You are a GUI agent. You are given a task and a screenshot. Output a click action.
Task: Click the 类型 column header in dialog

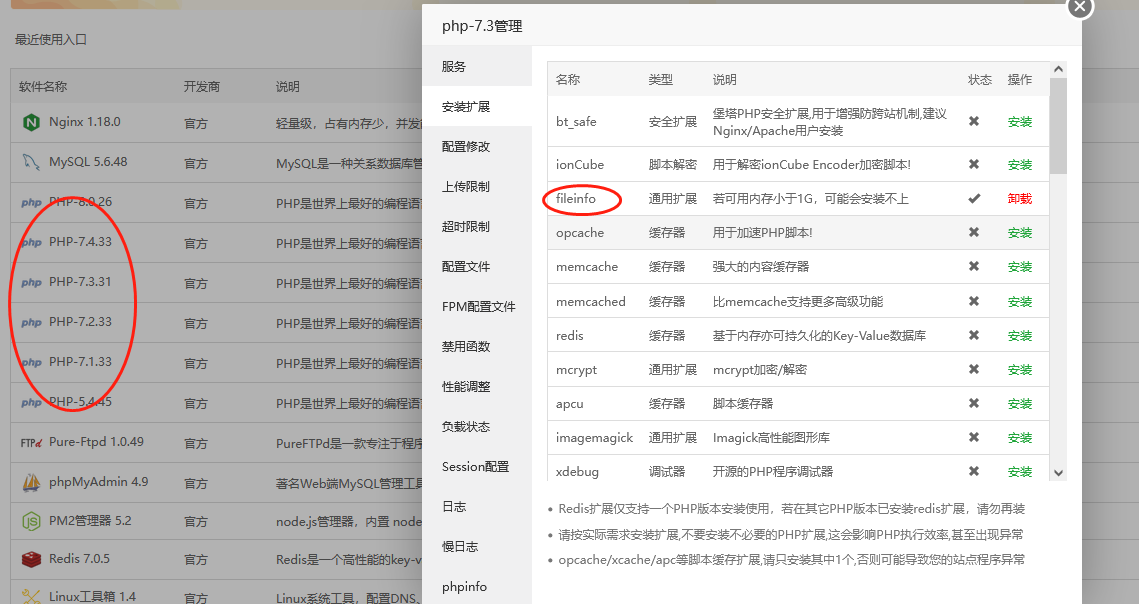(661, 79)
